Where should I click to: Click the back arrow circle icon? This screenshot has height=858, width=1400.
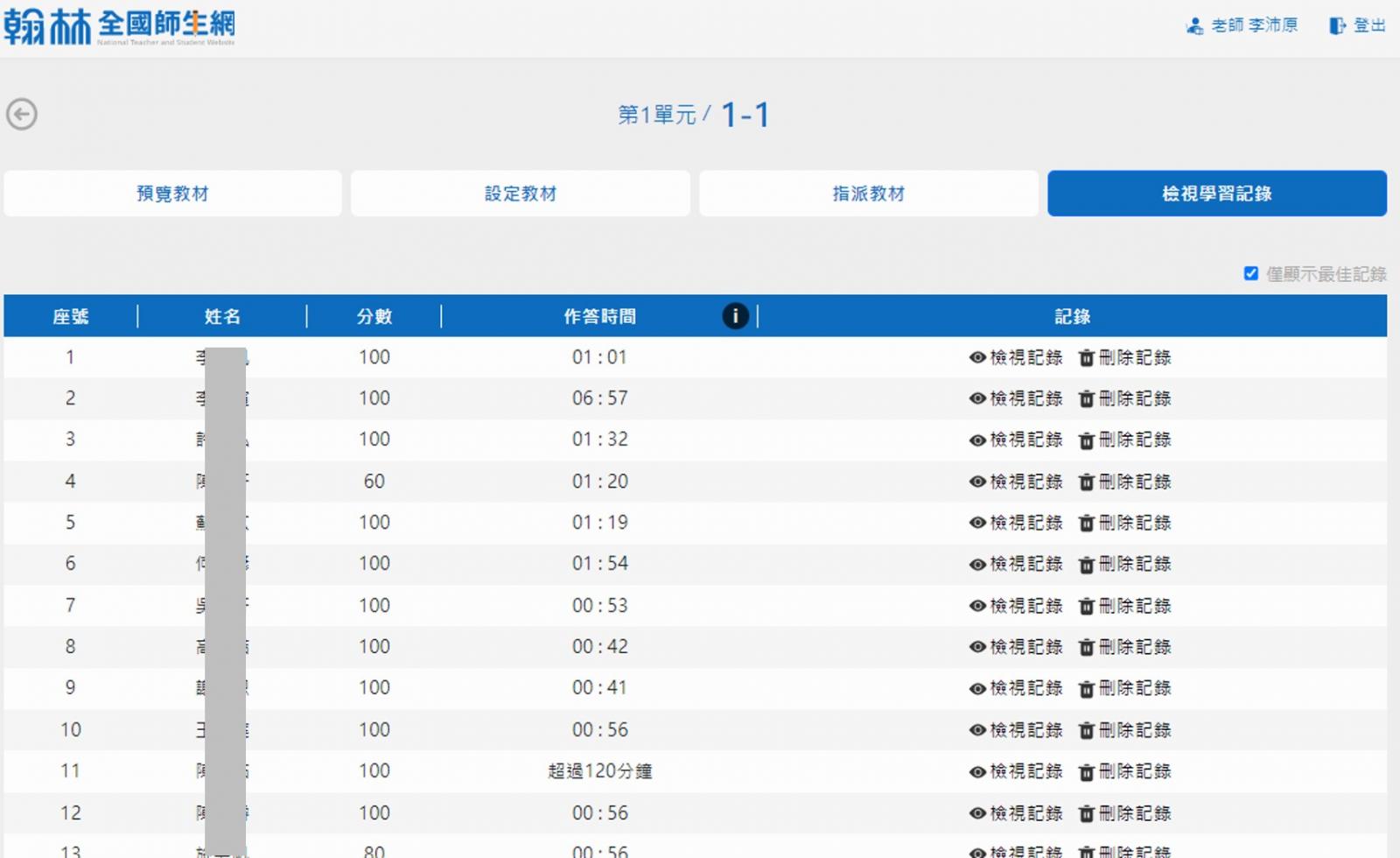point(22,114)
